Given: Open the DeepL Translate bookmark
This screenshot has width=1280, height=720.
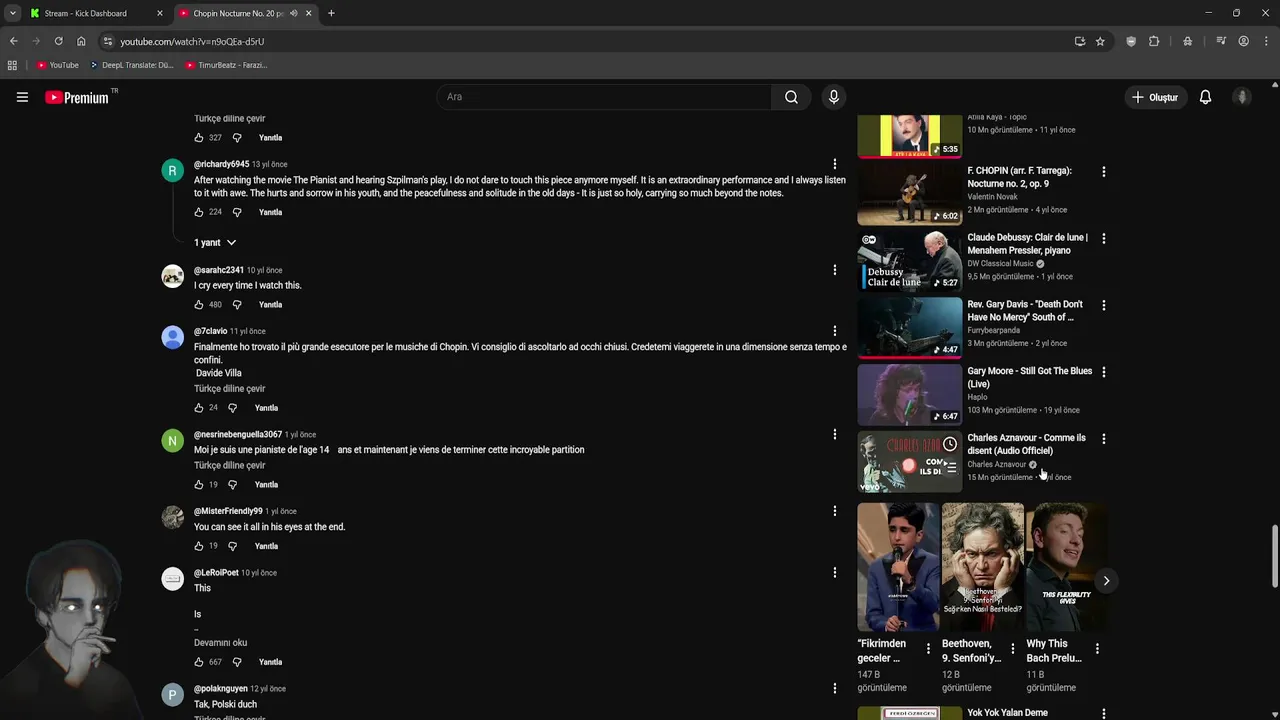Looking at the screenshot, I should coord(131,65).
